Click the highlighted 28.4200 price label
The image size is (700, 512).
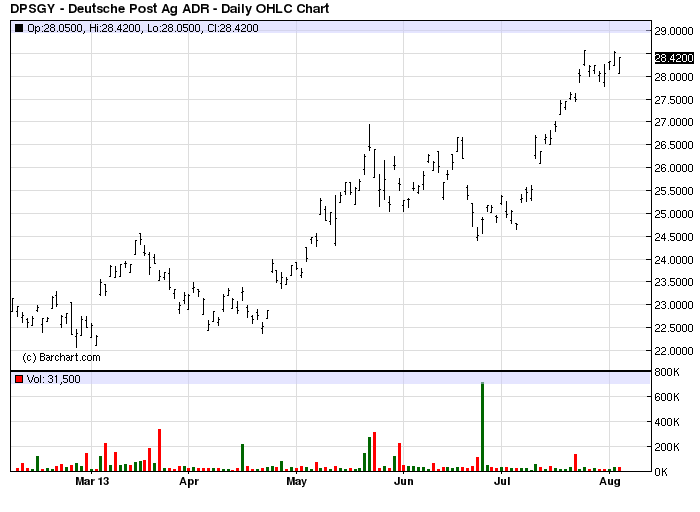pyautogui.click(x=674, y=58)
